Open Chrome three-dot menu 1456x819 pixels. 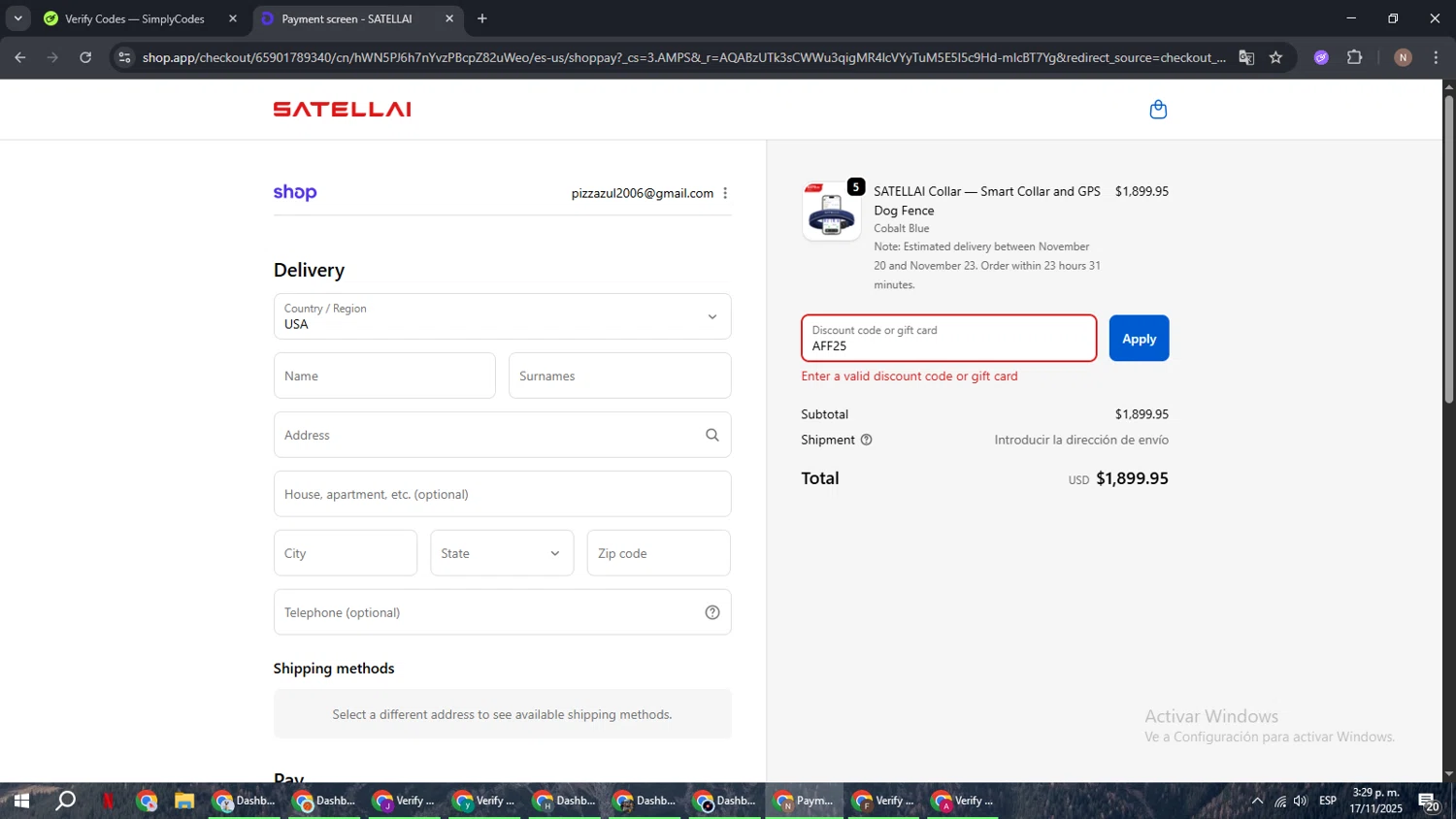[x=1436, y=57]
